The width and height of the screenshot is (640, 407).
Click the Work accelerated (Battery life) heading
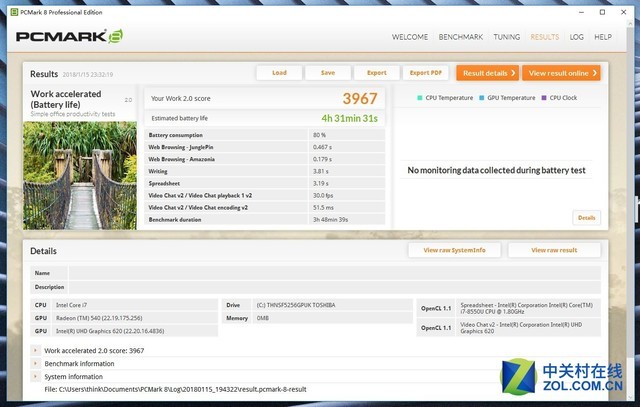66,99
